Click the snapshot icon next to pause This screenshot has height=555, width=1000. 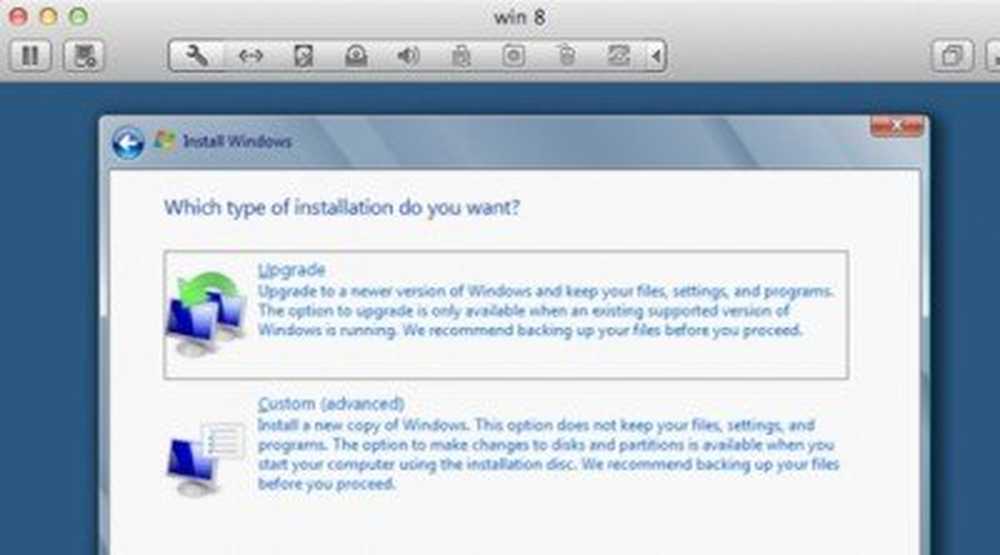[84, 56]
